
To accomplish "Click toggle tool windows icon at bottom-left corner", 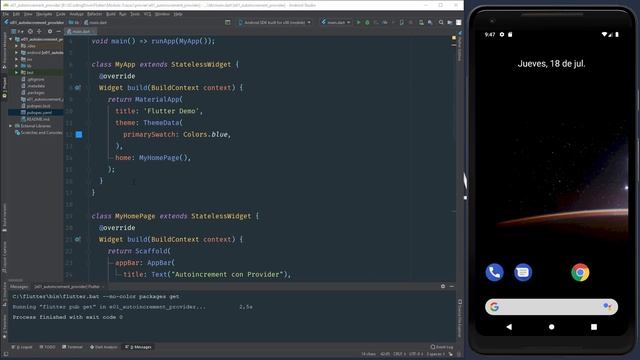I will [x=5, y=354].
